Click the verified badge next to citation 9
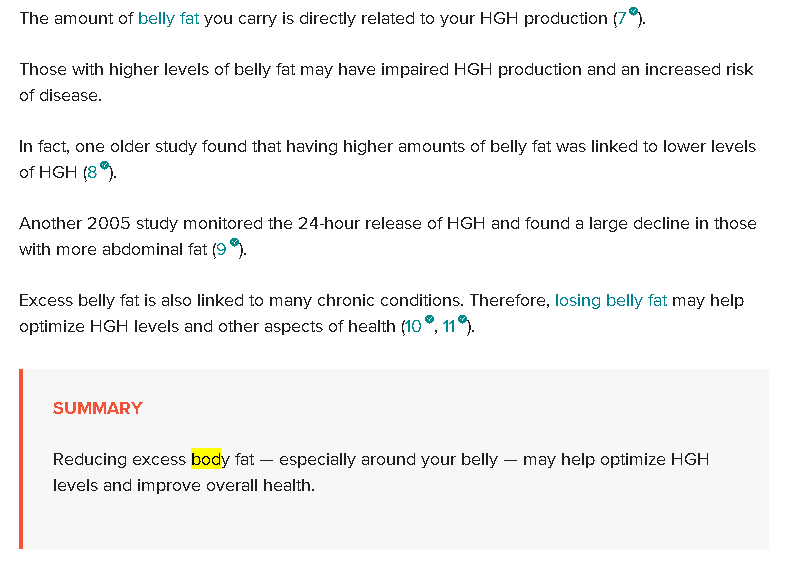 click(x=234, y=242)
